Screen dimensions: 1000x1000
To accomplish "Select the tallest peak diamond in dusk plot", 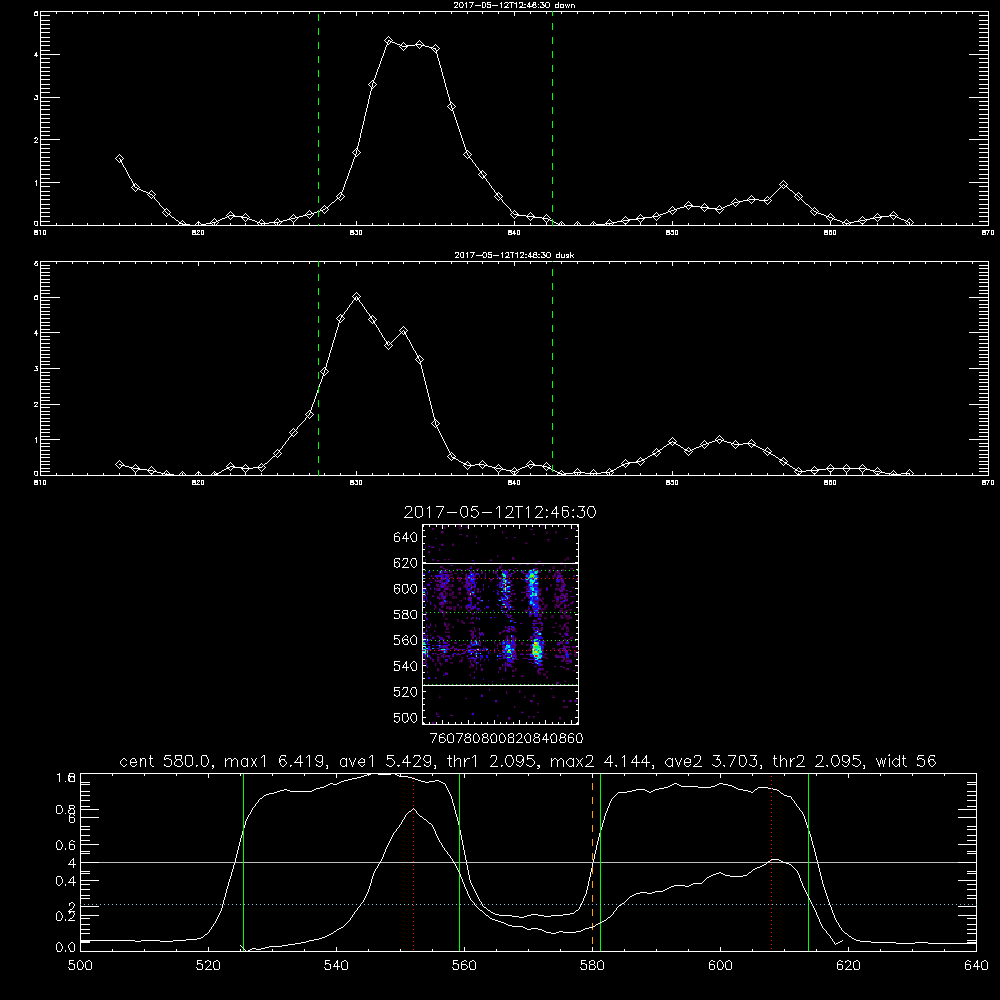I will 357,297.
